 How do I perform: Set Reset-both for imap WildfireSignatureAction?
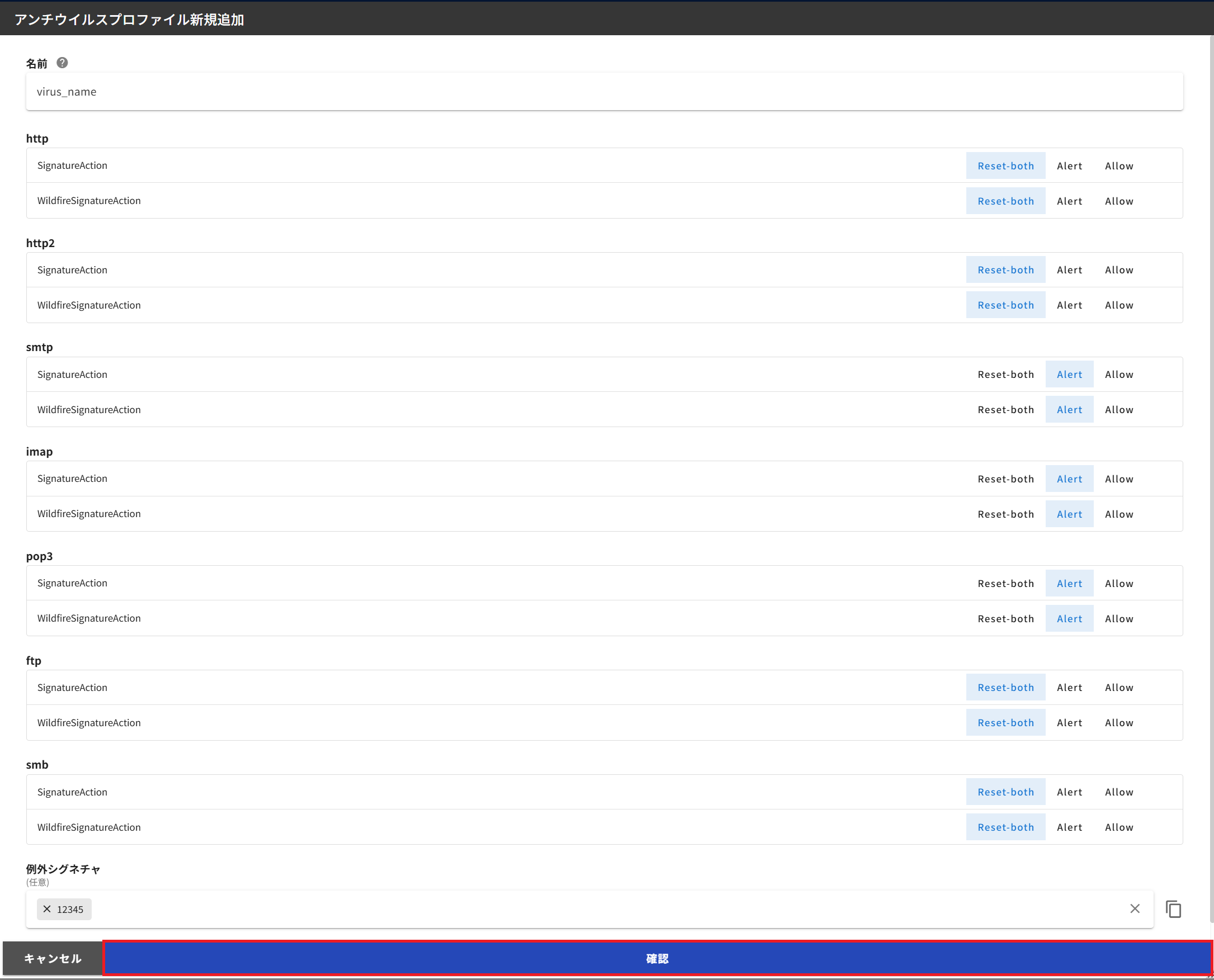click(1005, 514)
